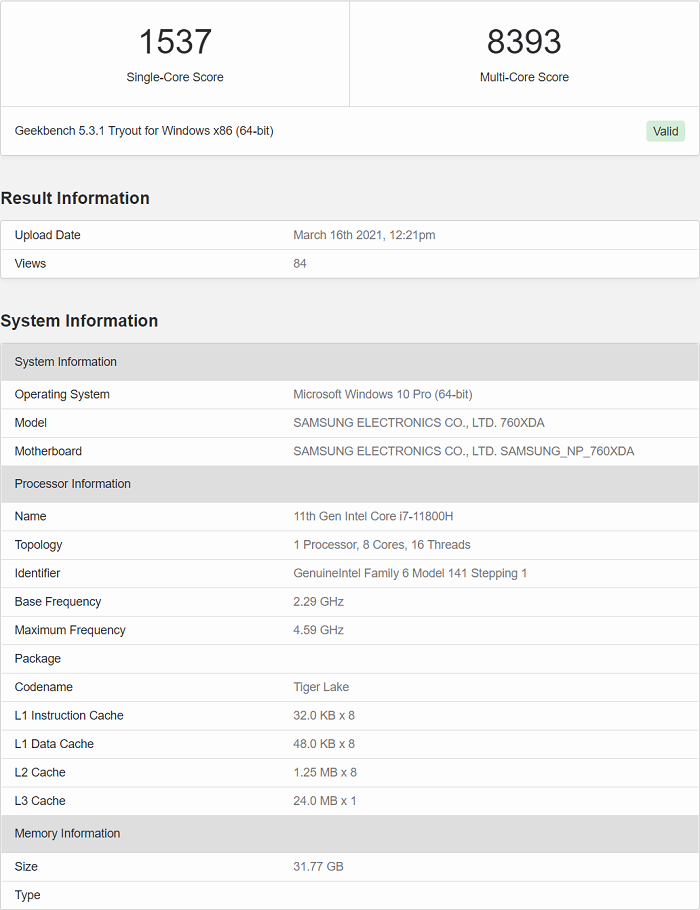Click the Memory Information table header
The width and height of the screenshot is (700, 910).
(x=67, y=833)
